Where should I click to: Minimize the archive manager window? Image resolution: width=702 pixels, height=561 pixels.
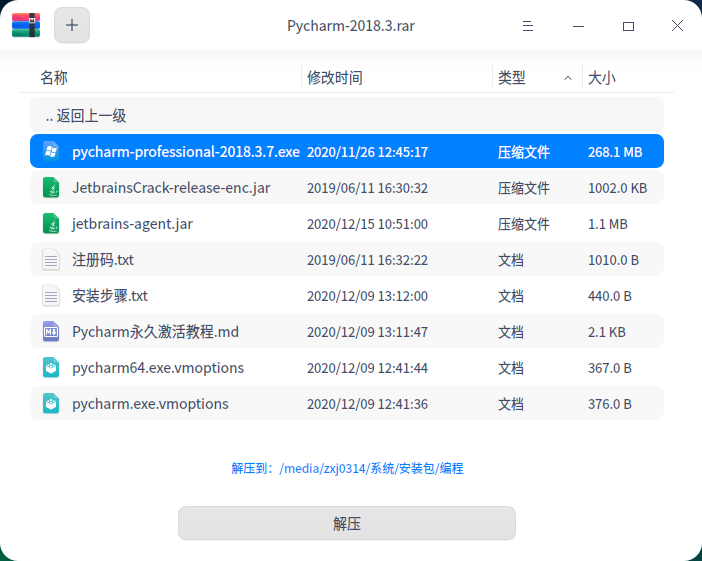coord(578,26)
